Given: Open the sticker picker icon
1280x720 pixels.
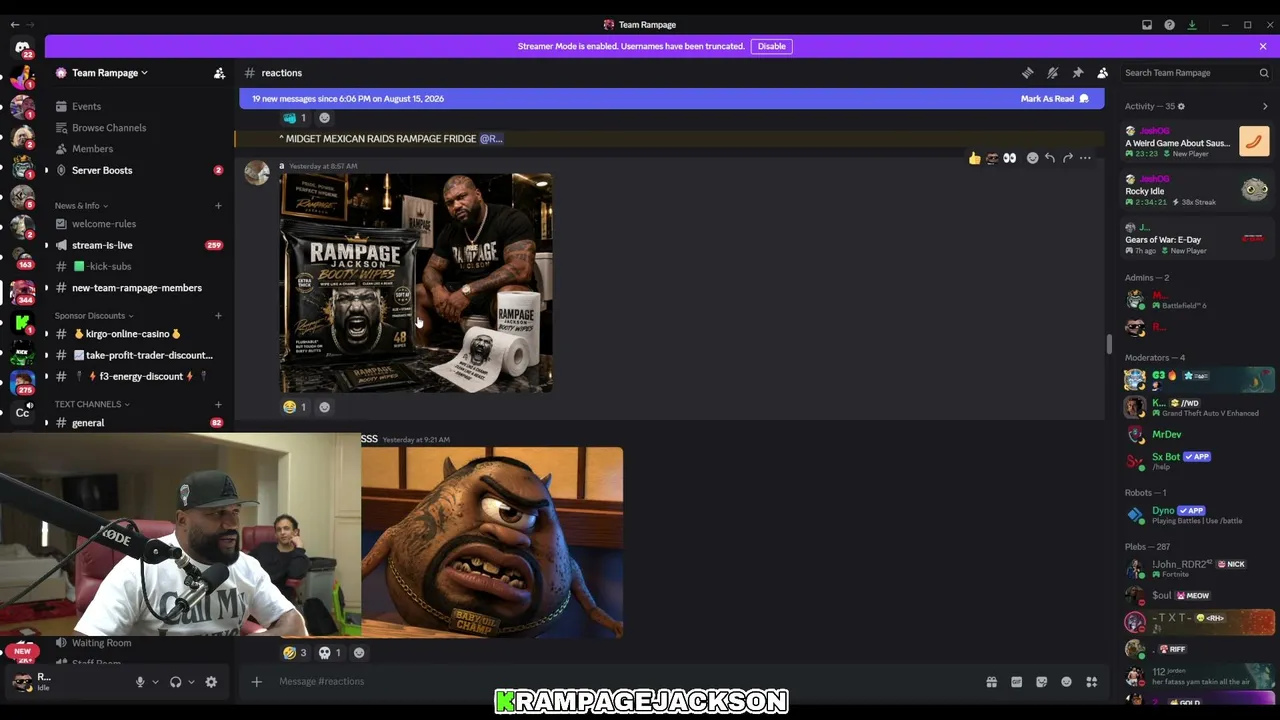Looking at the screenshot, I should pyautogui.click(x=1041, y=682).
